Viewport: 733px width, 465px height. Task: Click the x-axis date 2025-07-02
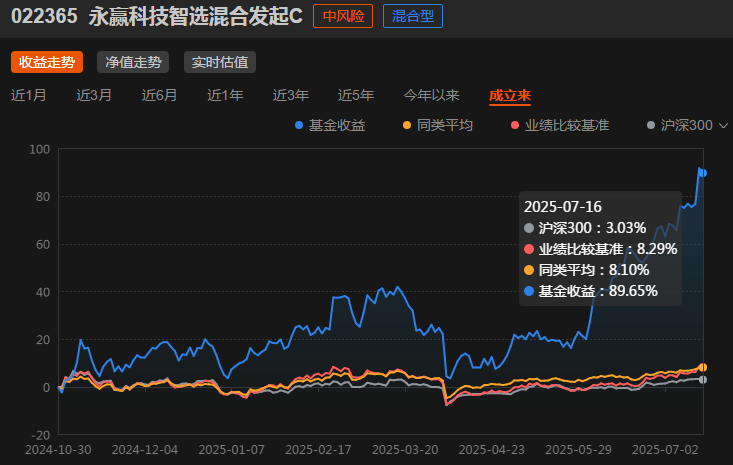[665, 450]
